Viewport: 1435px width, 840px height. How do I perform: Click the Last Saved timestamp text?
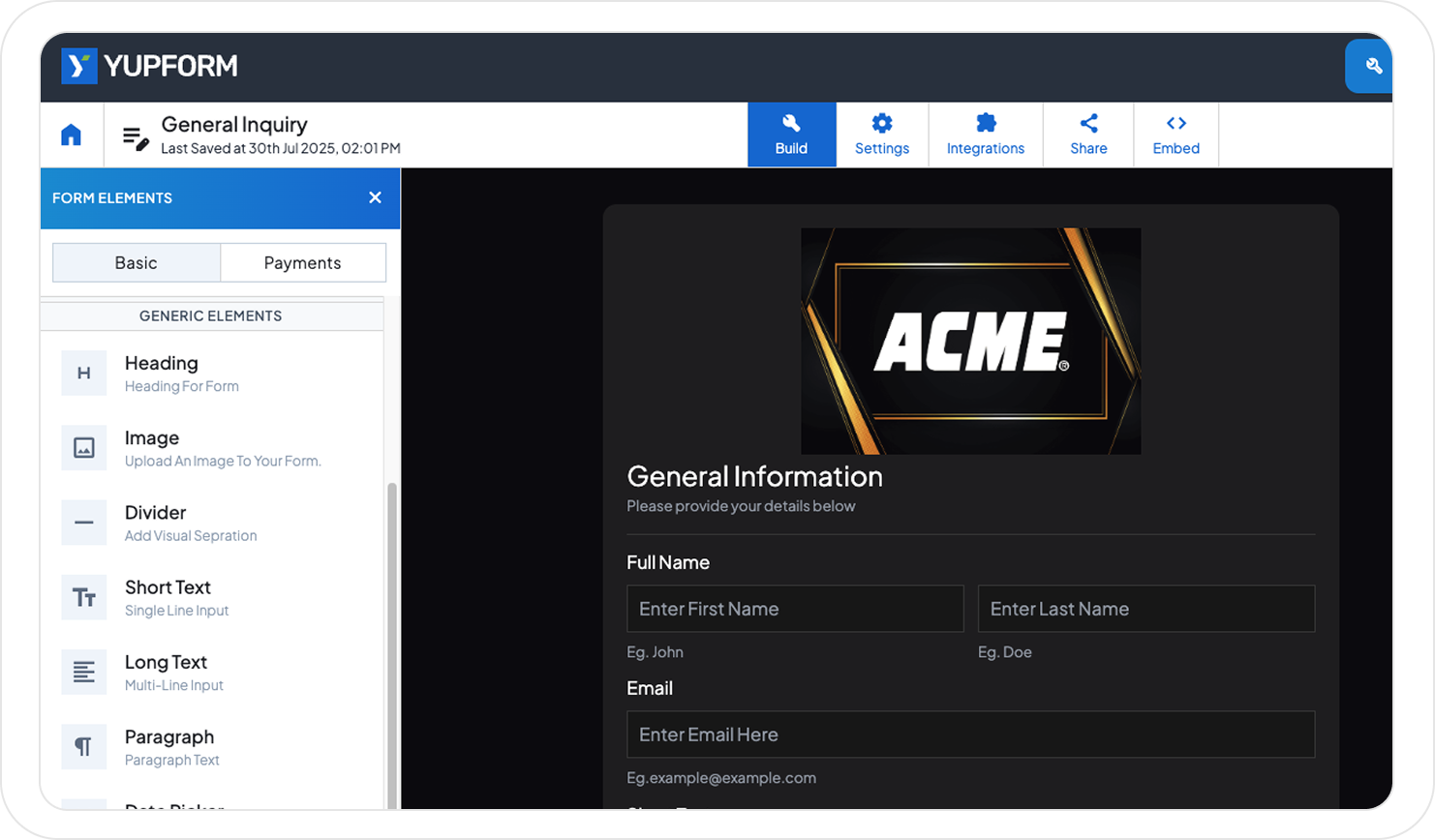281,148
